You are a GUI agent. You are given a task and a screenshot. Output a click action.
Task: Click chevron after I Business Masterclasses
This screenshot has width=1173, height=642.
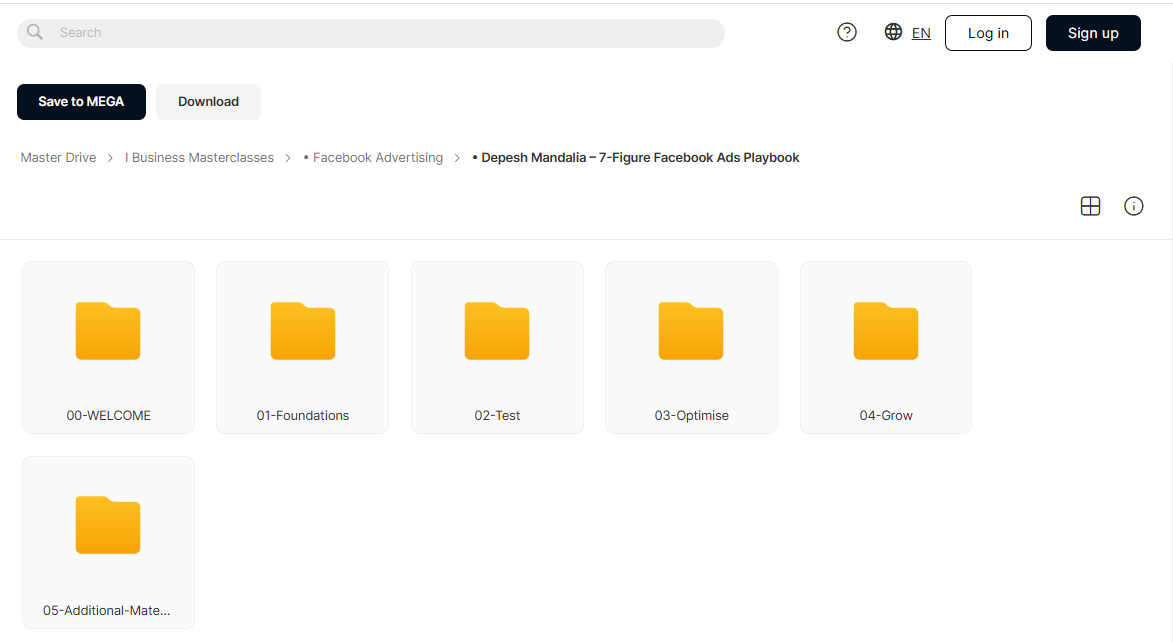pyautogui.click(x=288, y=158)
